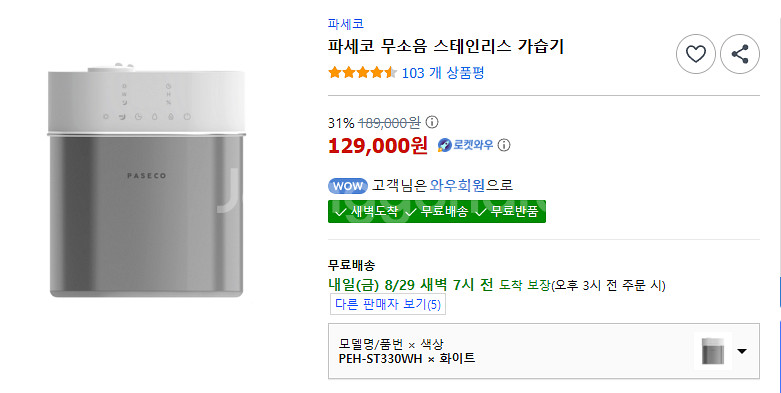The image size is (781, 393).
Task: Click the 파세코 무소음 스테인리스 가습기 title
Action: coord(446,46)
